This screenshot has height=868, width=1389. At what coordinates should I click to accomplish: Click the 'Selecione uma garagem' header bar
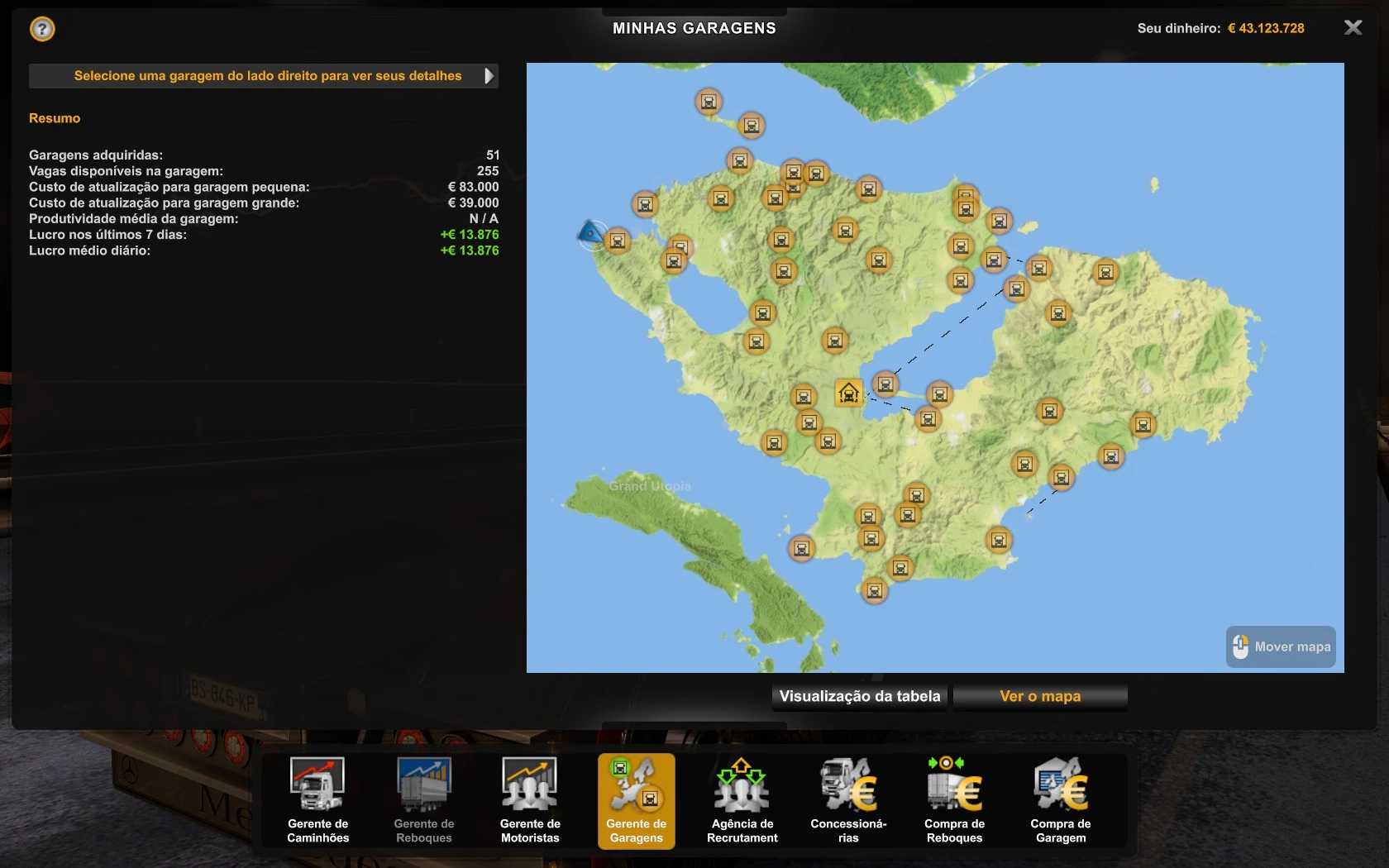[x=263, y=76]
